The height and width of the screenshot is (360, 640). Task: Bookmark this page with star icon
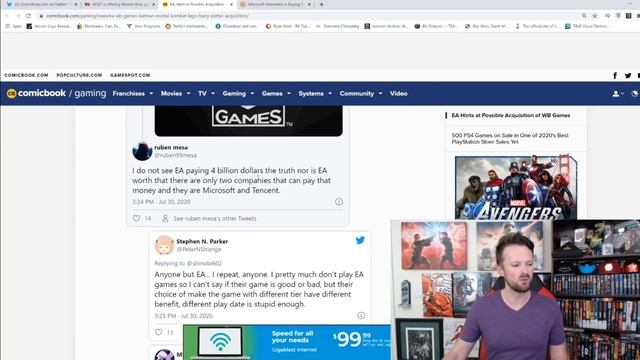pos(595,16)
